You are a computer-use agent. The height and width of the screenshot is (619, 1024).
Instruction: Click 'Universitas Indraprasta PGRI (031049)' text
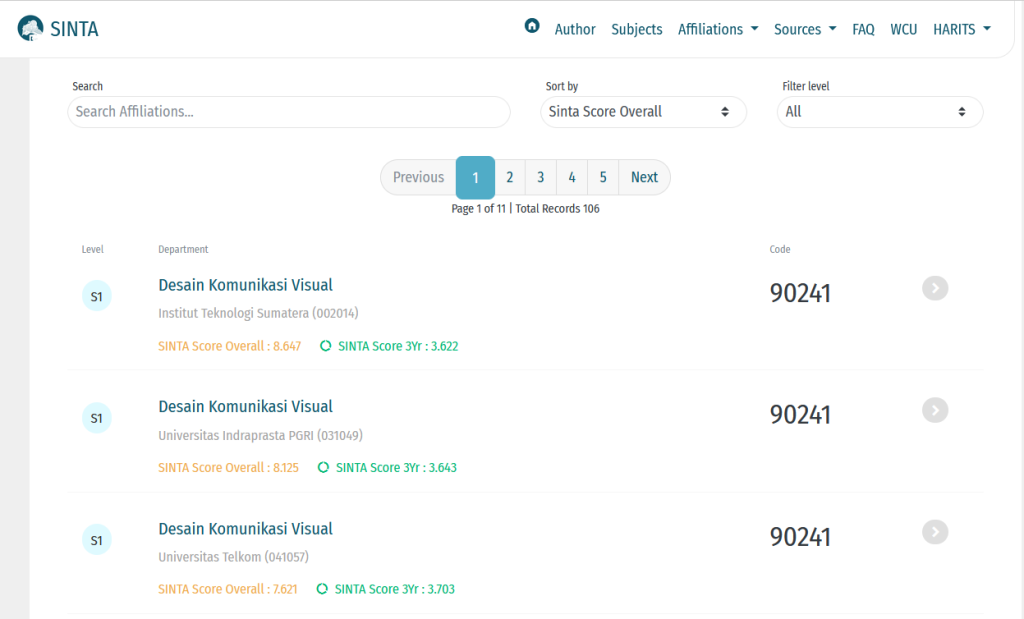click(260, 436)
